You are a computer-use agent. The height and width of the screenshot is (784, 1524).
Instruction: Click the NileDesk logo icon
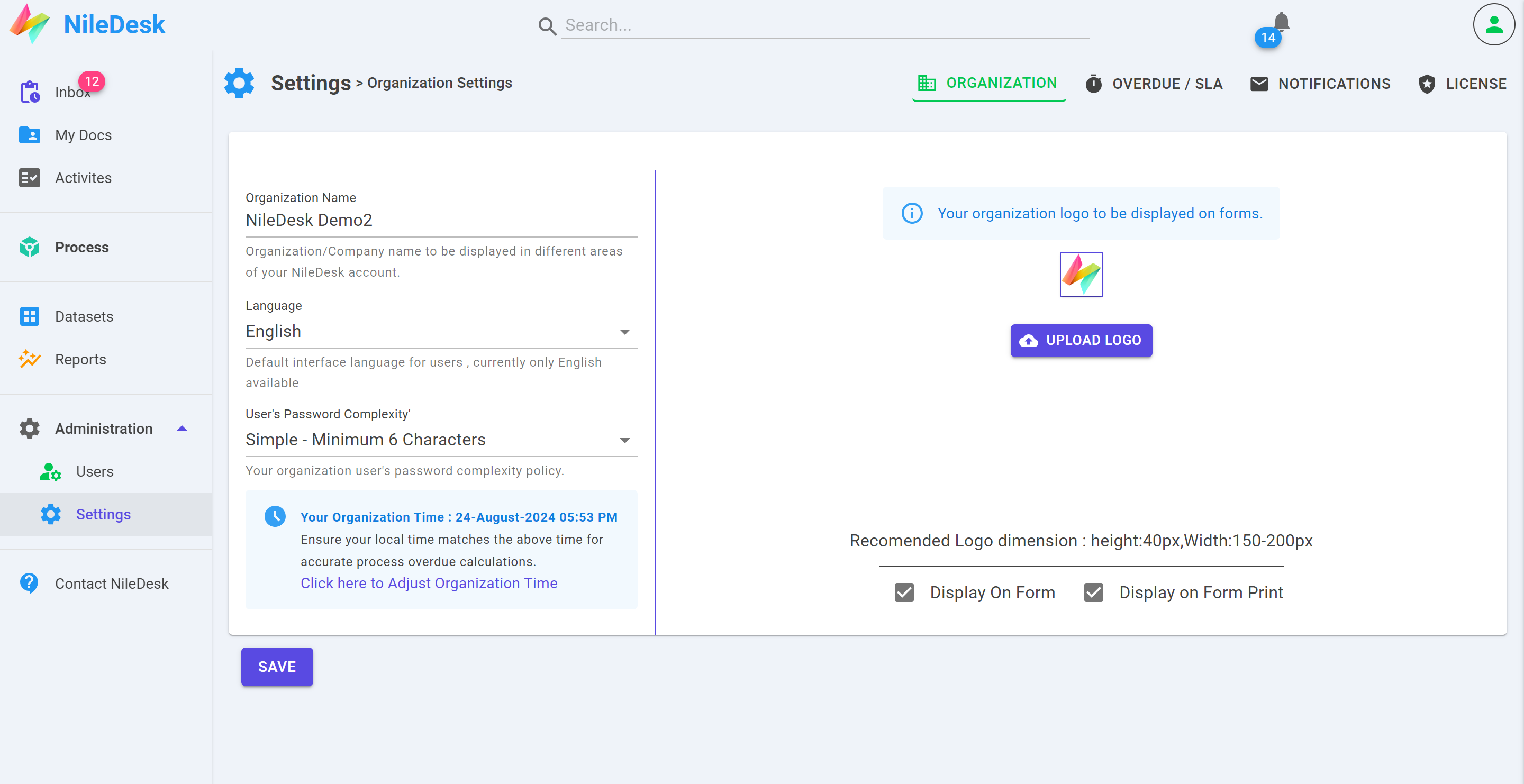(x=30, y=24)
